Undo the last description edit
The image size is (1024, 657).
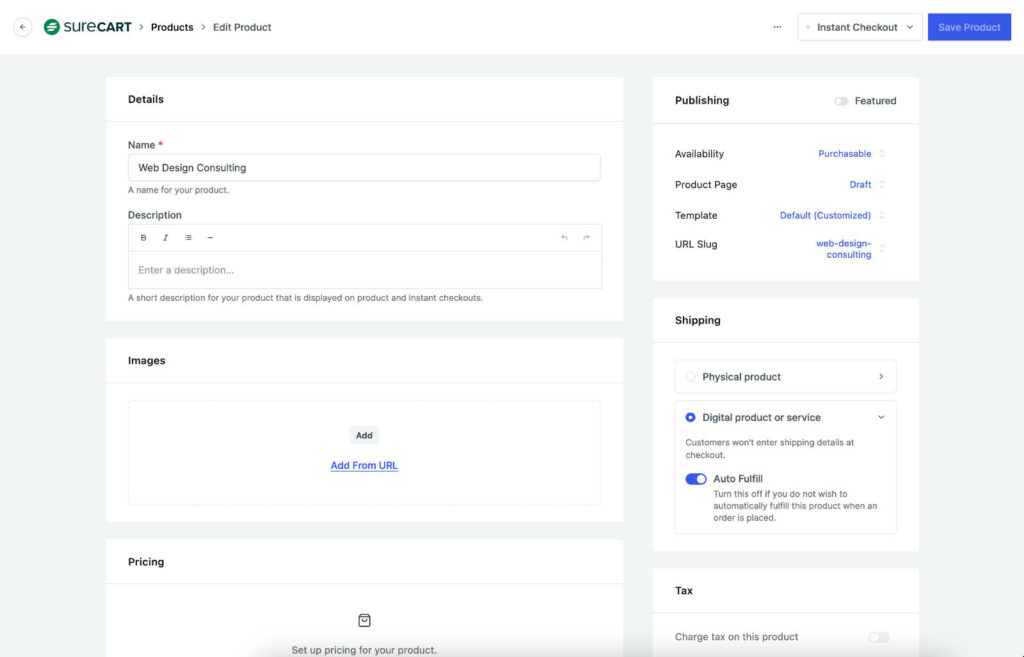(x=565, y=237)
